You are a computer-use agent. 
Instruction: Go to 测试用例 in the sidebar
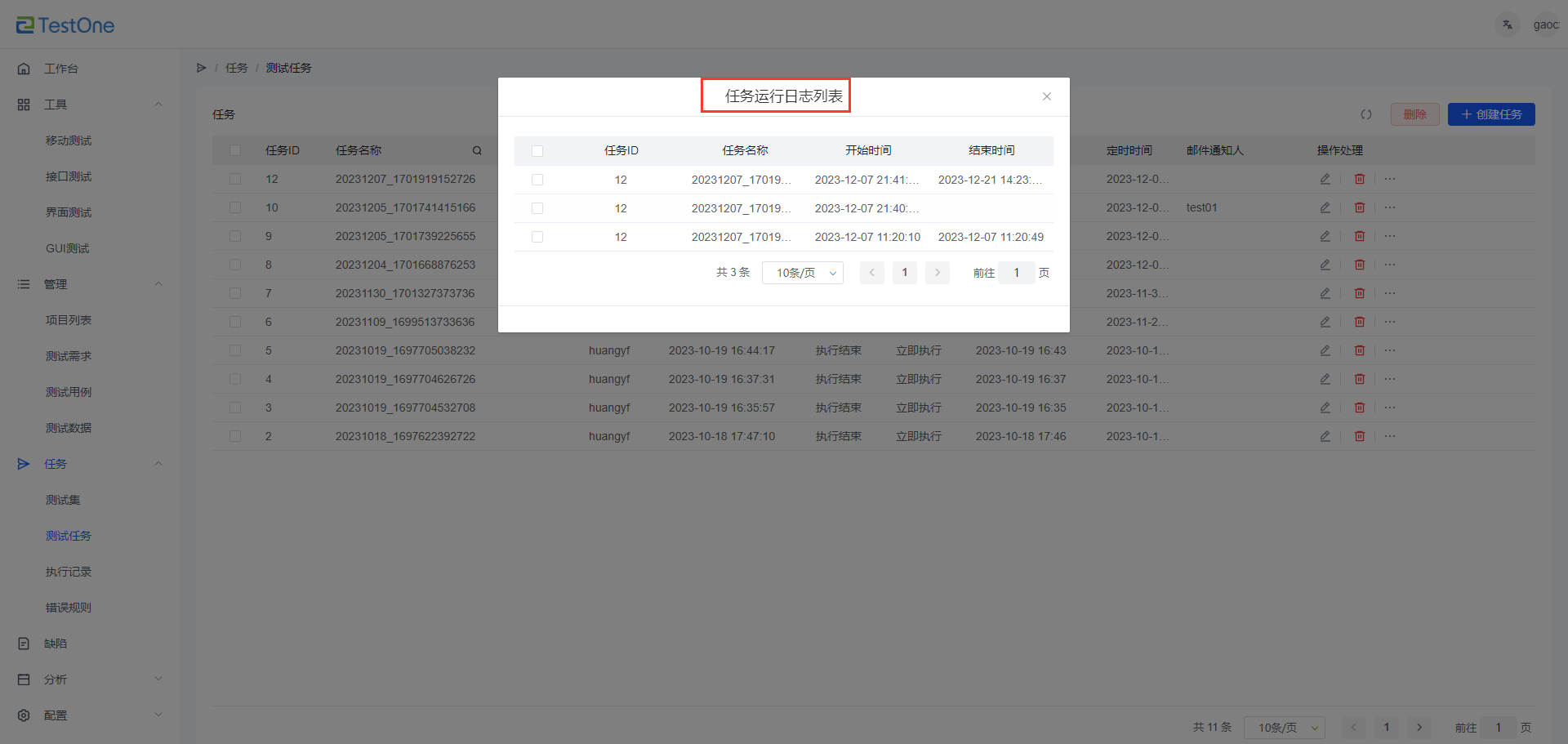69,392
